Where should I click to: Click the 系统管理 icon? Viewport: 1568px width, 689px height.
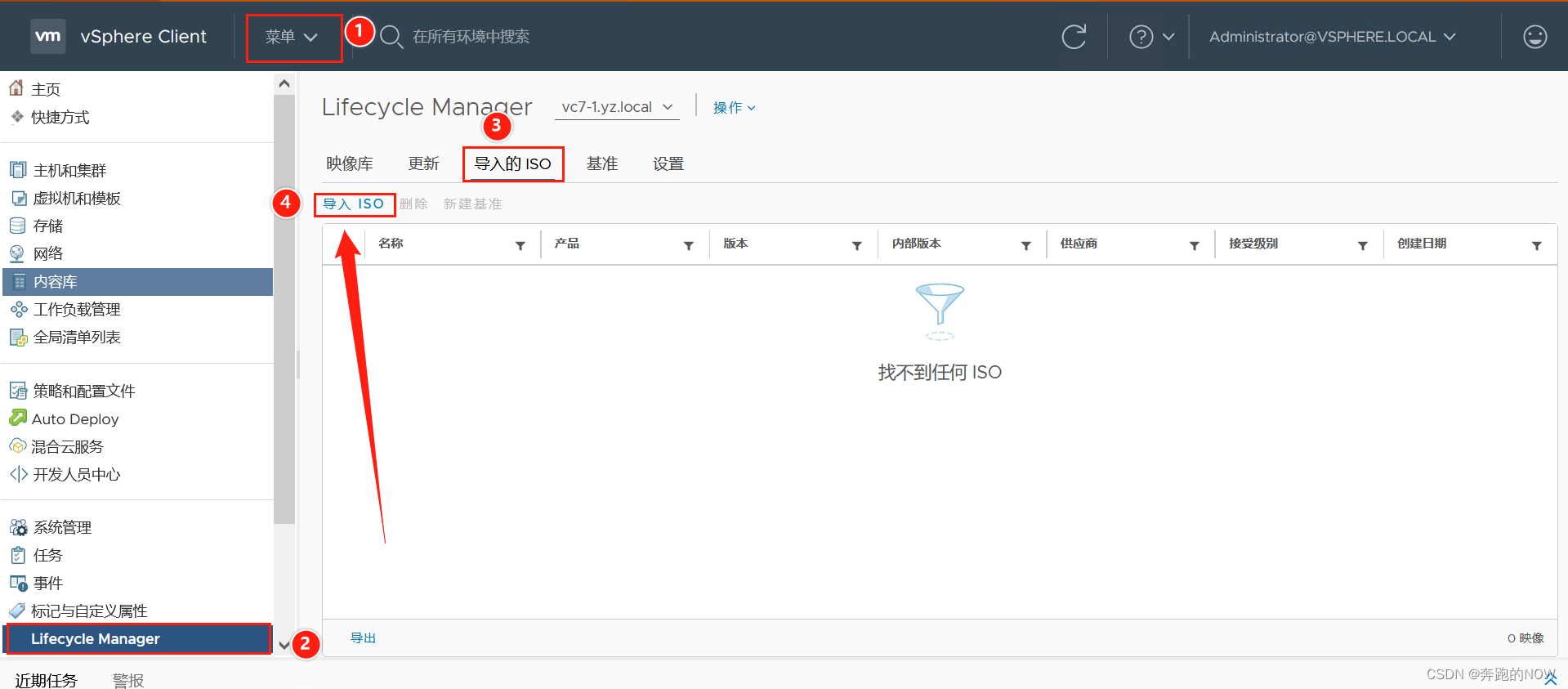tap(19, 527)
